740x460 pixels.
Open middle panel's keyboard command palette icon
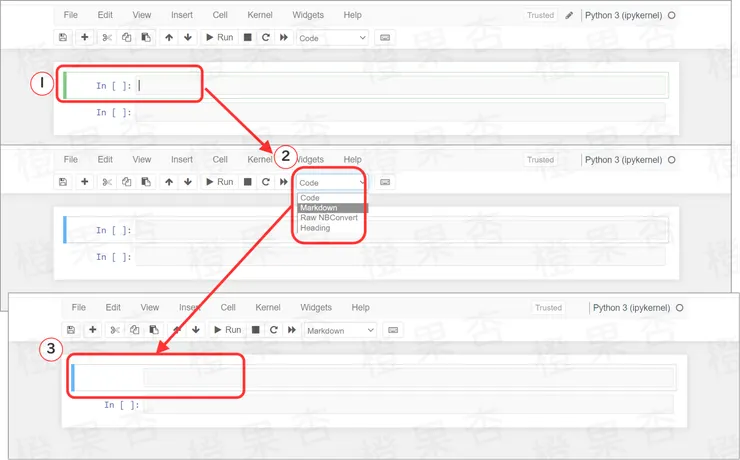[x=385, y=182]
